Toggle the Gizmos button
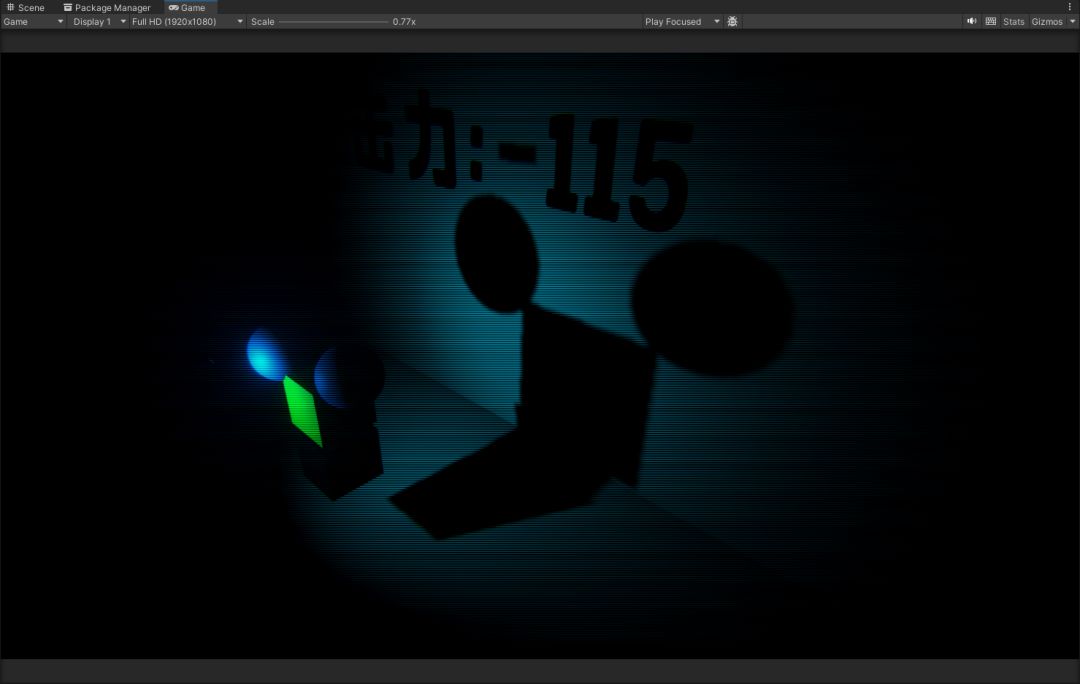The width and height of the screenshot is (1080, 684). point(1046,22)
